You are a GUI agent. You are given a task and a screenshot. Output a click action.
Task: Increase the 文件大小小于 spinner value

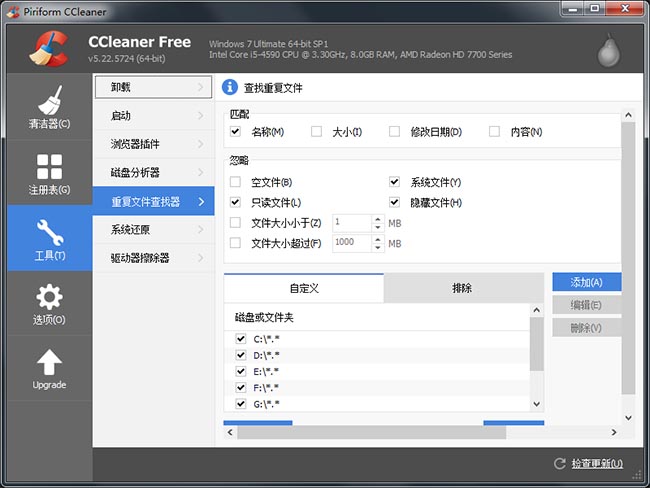[x=377, y=219]
